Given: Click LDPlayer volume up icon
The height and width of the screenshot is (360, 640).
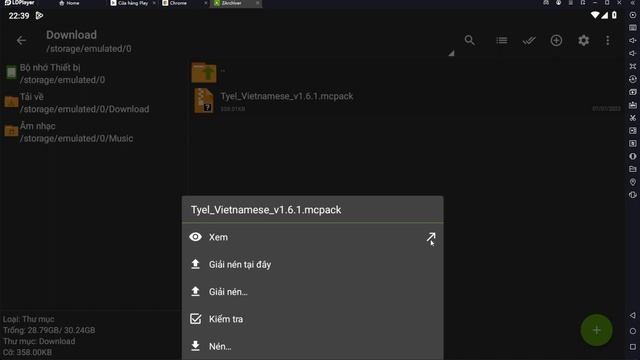Looking at the screenshot, I should 633,40.
